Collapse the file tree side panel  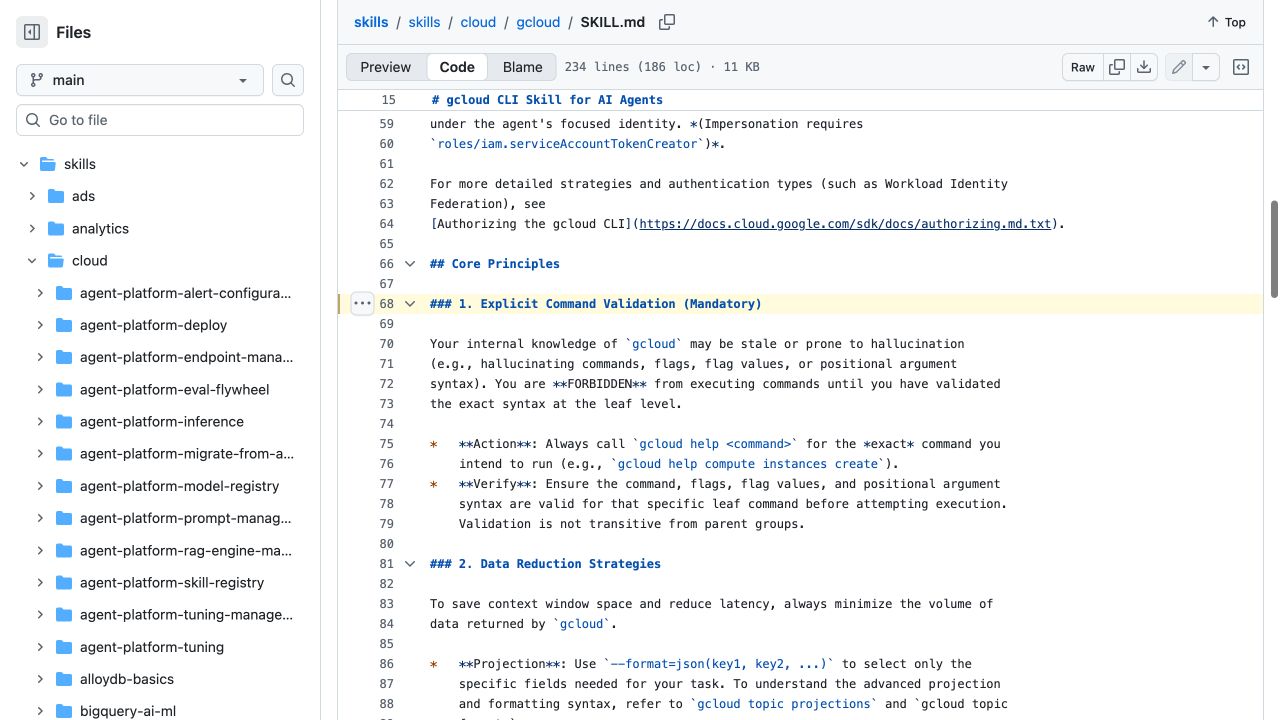32,32
